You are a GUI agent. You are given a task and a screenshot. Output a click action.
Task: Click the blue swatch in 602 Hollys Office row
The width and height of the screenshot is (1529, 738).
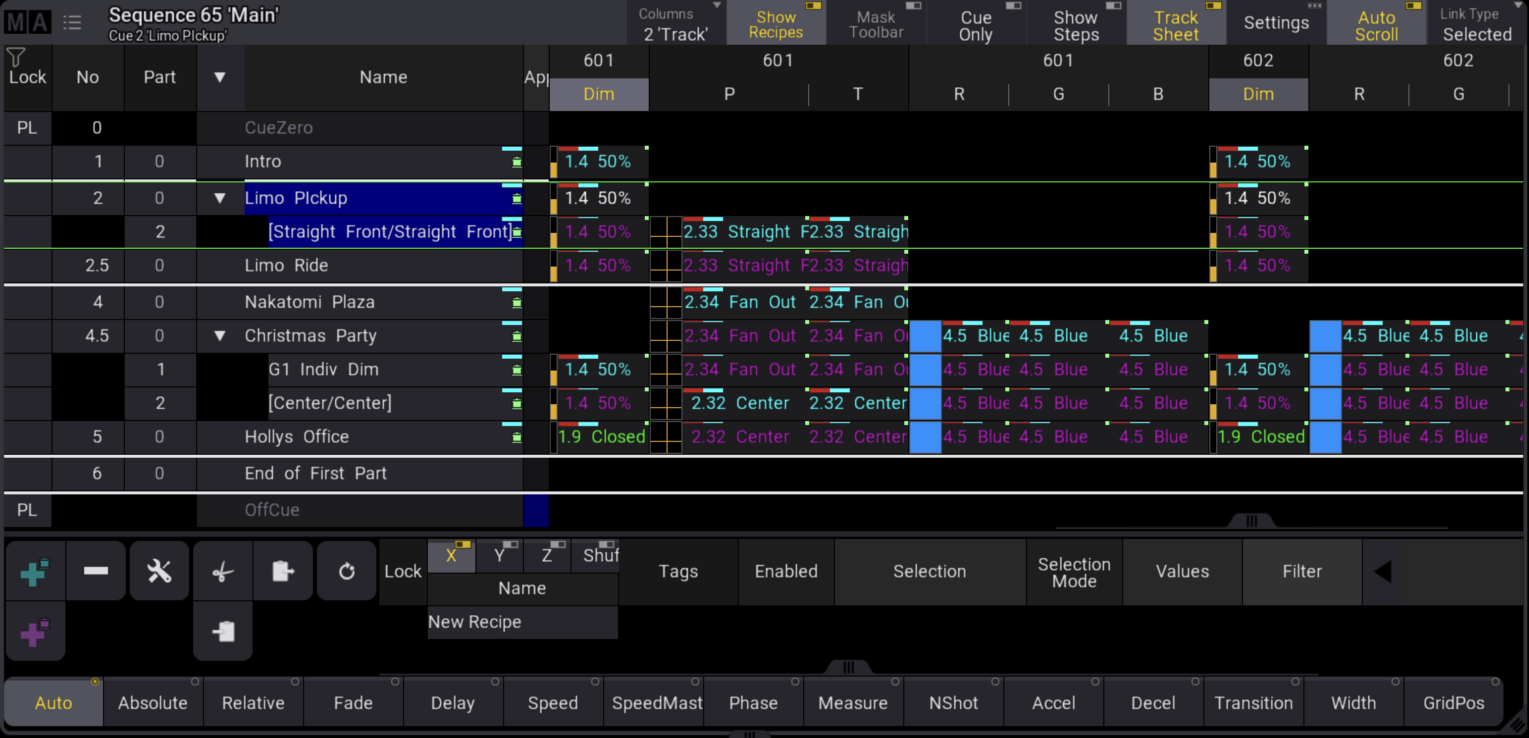(1325, 437)
